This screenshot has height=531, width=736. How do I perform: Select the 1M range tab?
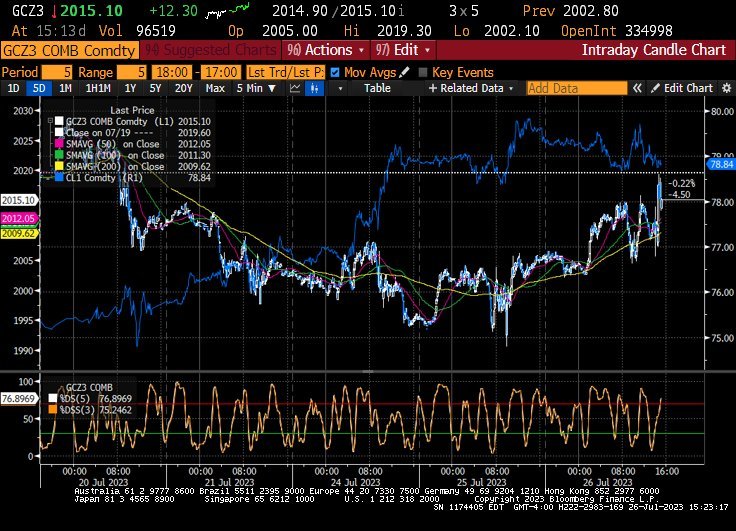tap(65, 88)
